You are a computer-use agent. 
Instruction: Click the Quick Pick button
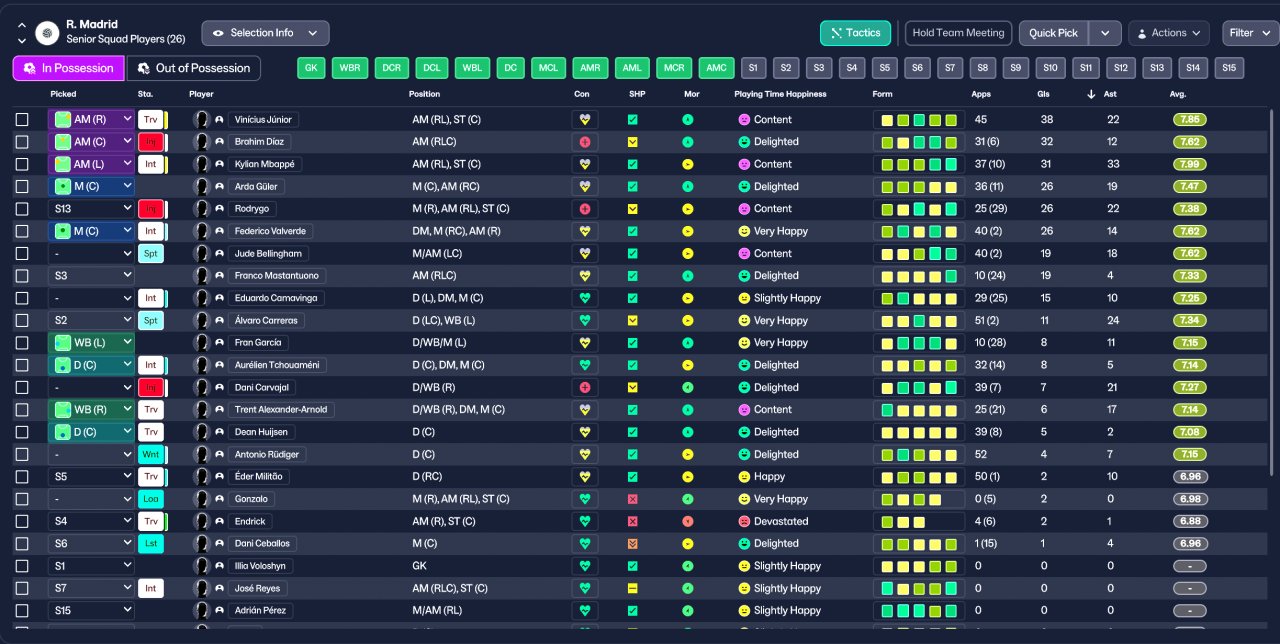pos(1054,33)
